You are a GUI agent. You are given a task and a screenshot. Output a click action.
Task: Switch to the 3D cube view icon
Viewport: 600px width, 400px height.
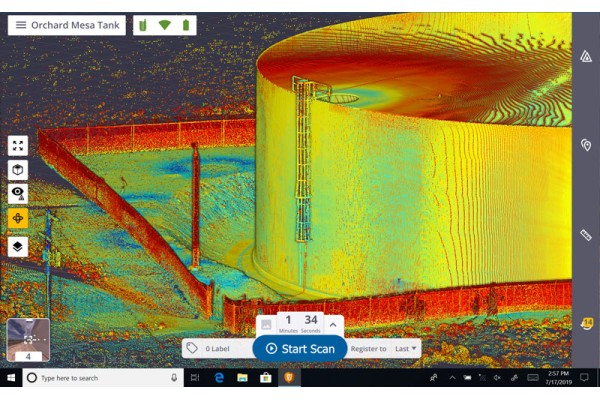(18, 170)
